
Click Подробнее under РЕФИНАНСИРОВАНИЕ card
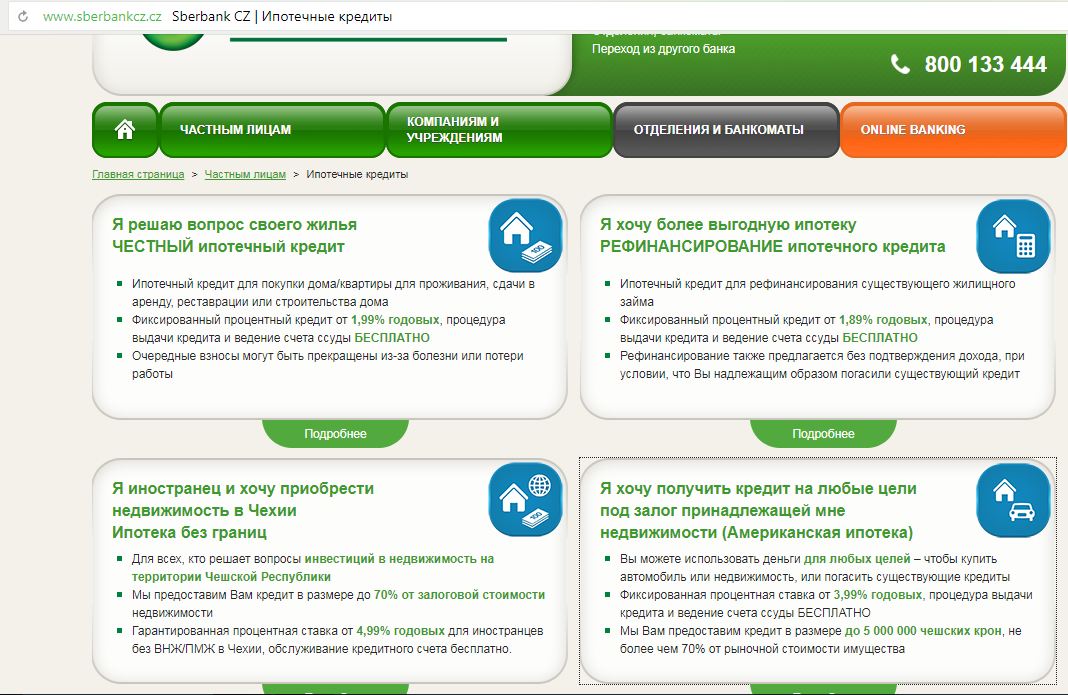click(823, 433)
